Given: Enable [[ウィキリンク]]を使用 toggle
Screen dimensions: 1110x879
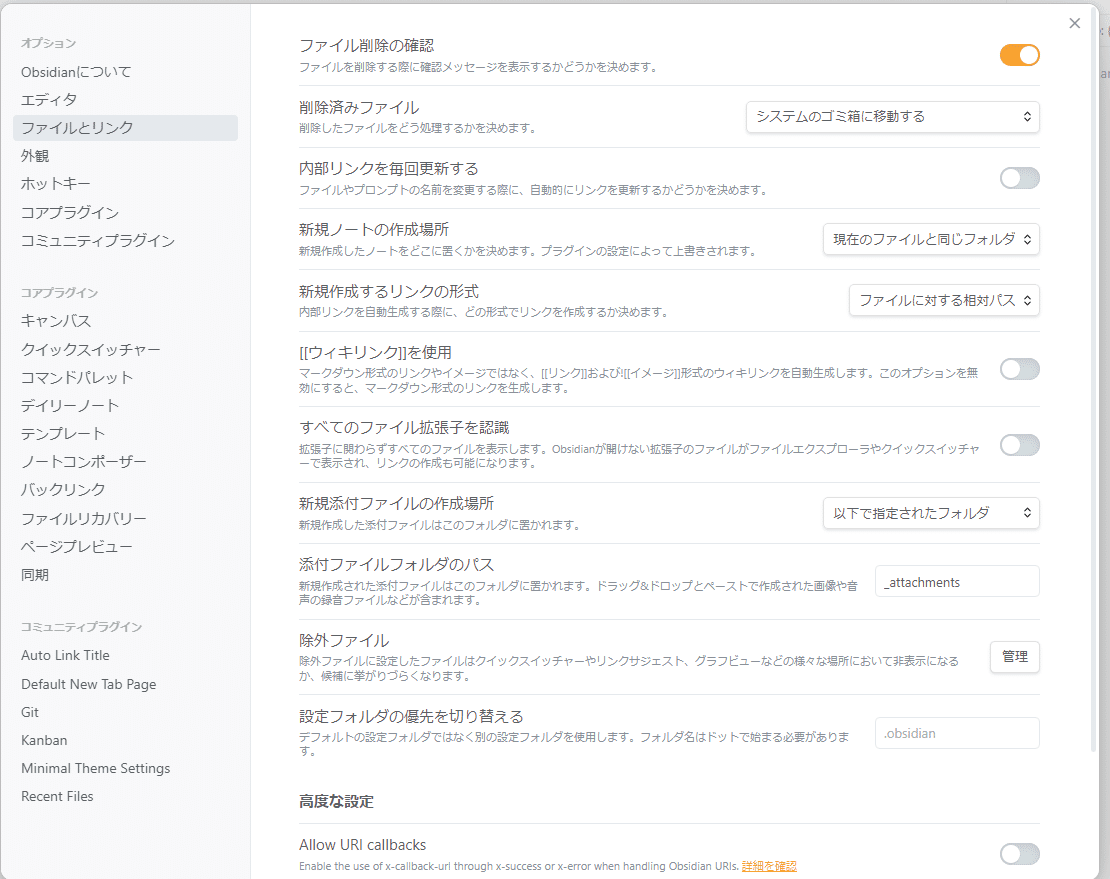Looking at the screenshot, I should (1019, 369).
